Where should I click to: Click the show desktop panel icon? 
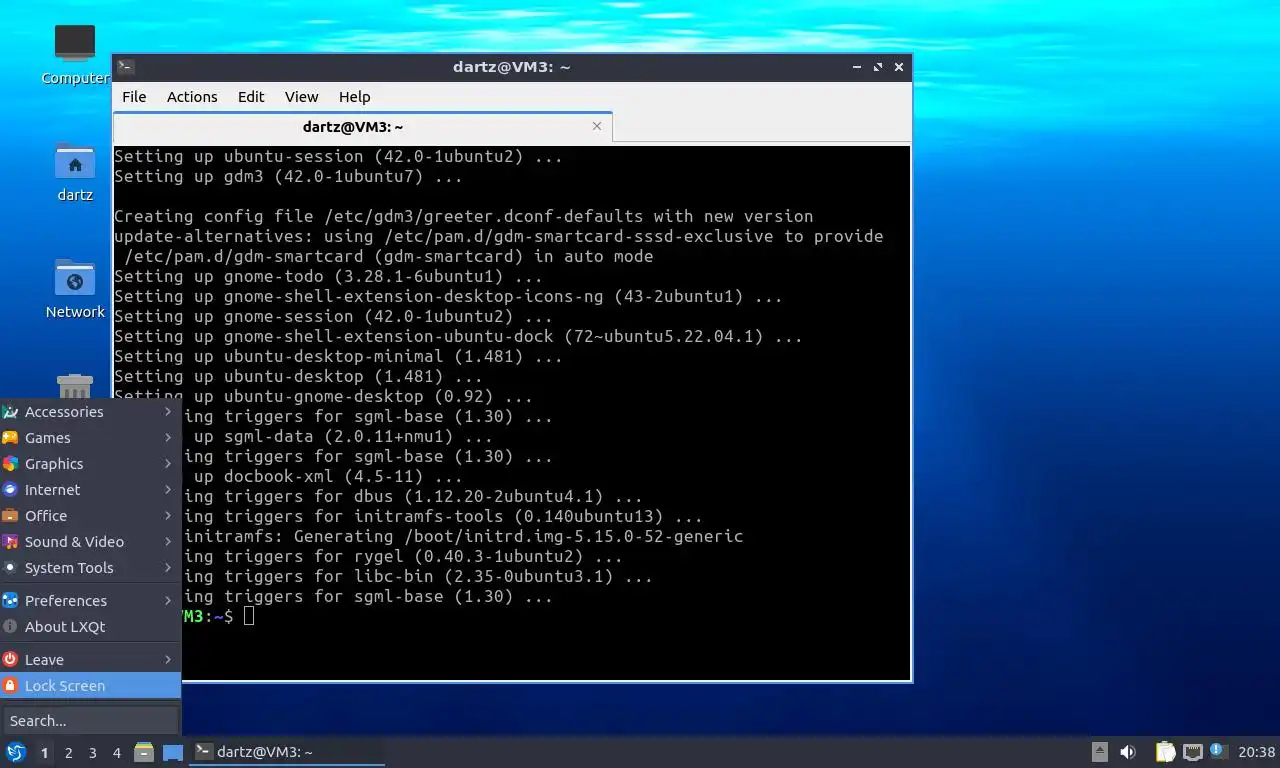(x=173, y=752)
